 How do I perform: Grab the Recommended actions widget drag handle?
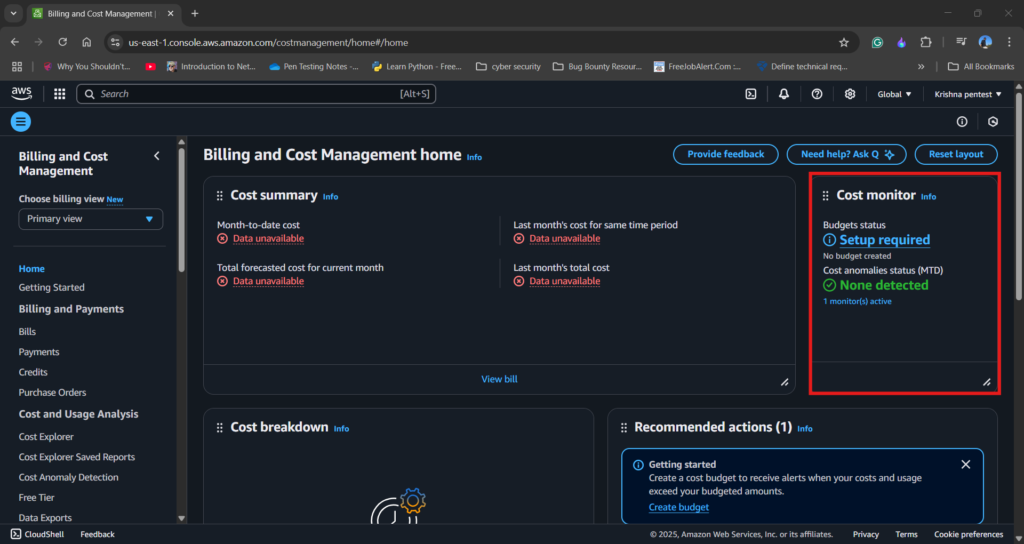[624, 428]
